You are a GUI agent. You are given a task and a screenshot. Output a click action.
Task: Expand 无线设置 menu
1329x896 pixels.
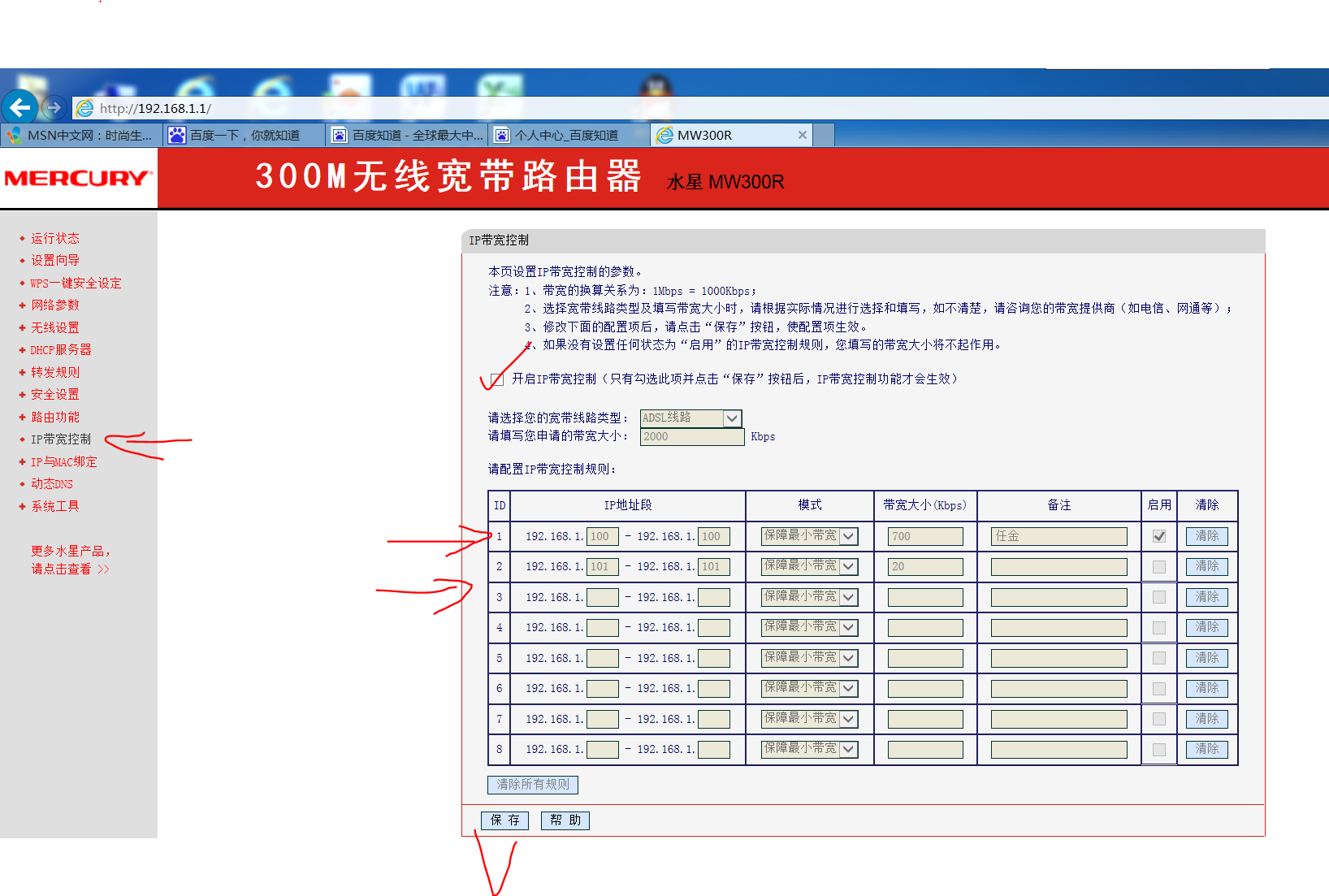click(55, 327)
